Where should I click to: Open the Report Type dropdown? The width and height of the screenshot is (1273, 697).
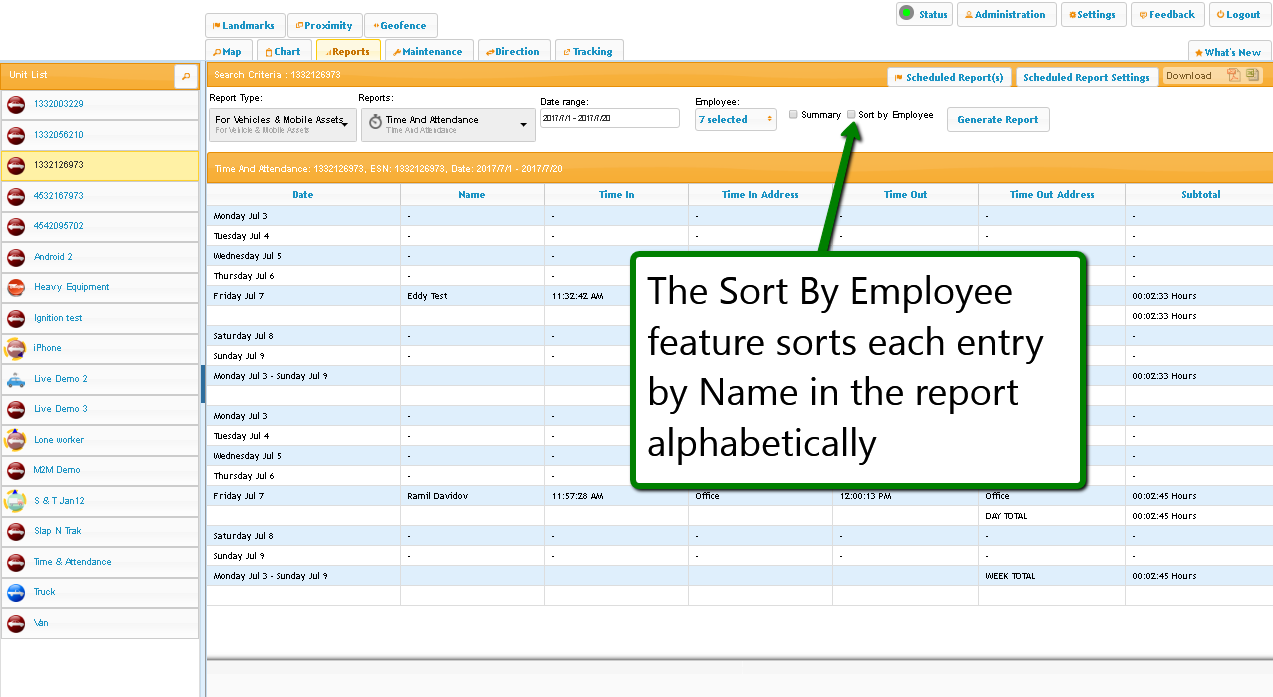[x=282, y=124]
